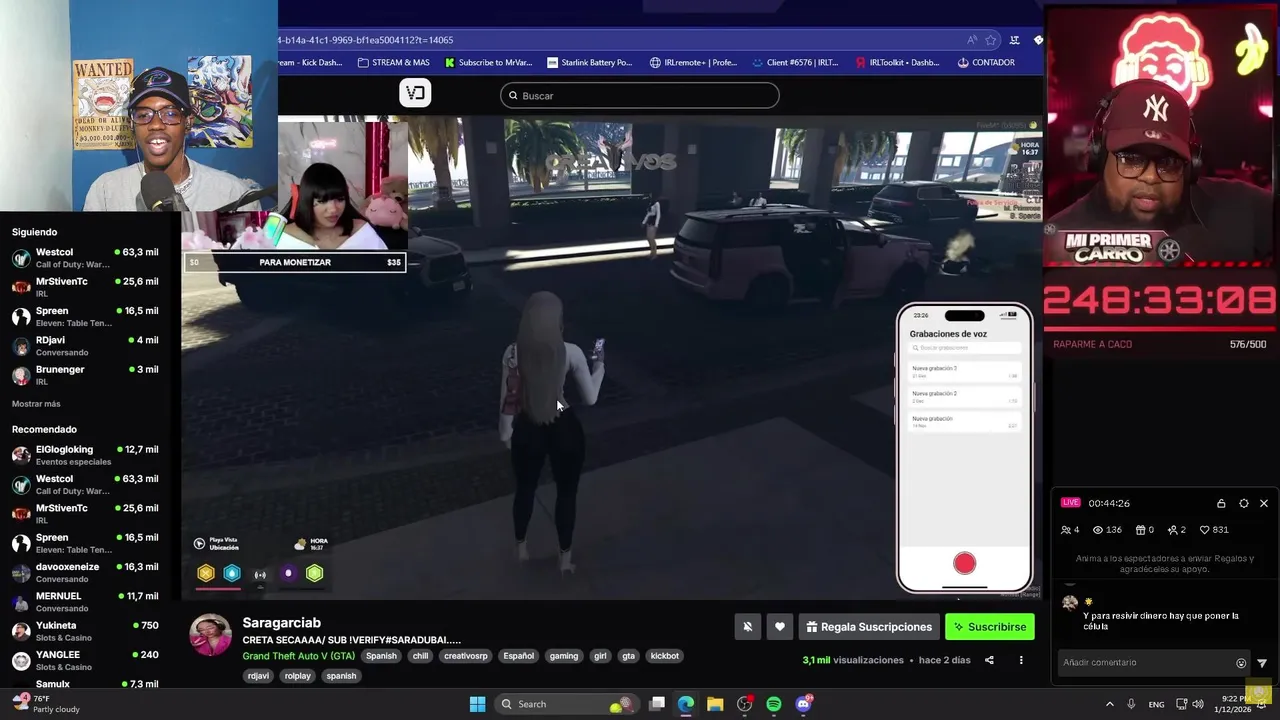
Task: Close the live panel with X
Action: pyautogui.click(x=1264, y=503)
